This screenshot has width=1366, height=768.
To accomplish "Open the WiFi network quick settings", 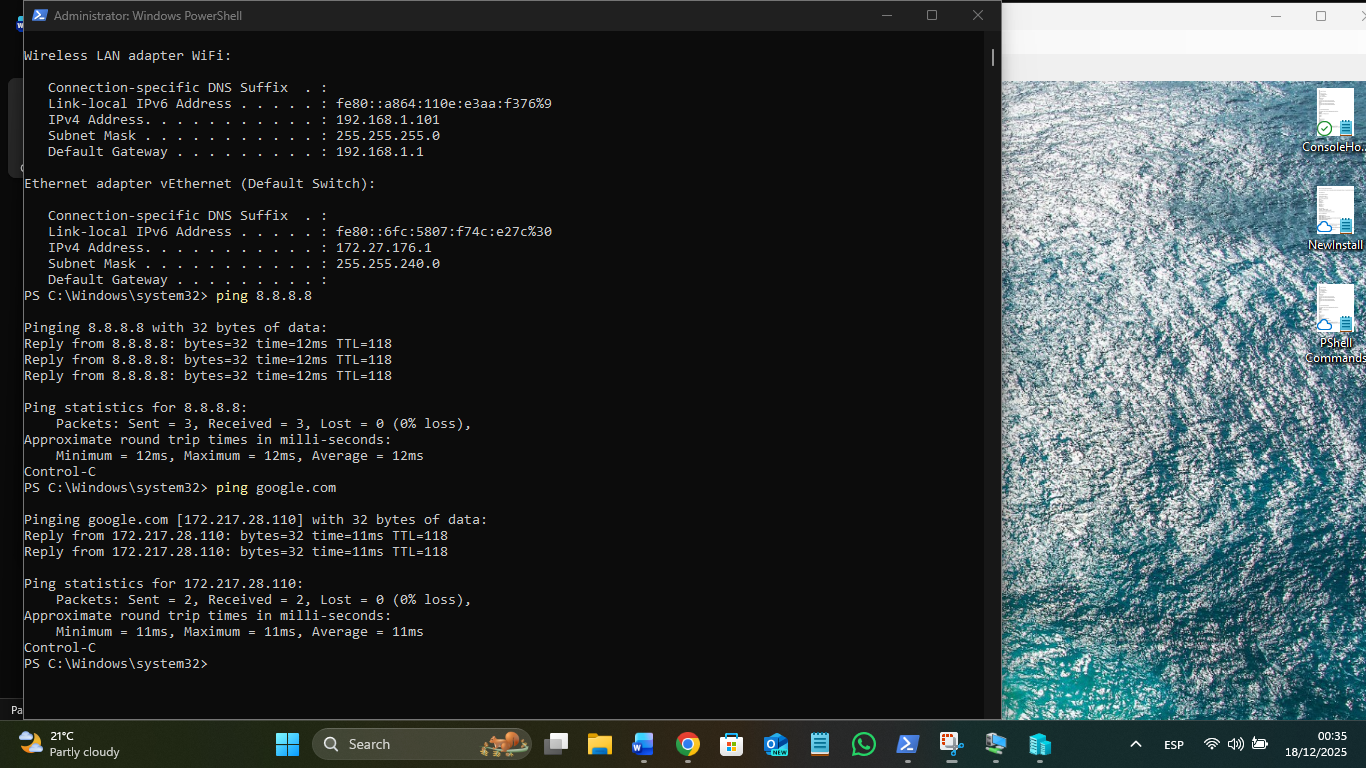I will click(1212, 744).
